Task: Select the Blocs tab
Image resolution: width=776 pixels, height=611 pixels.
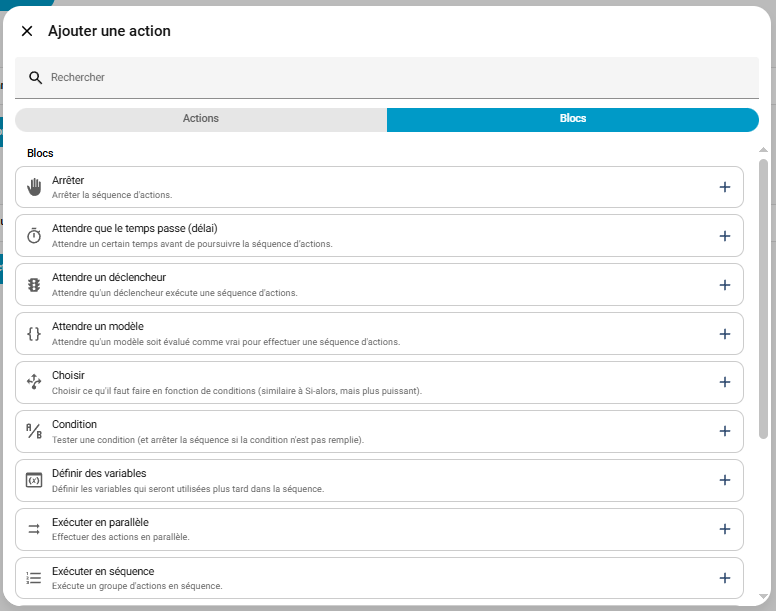Action: (x=573, y=119)
